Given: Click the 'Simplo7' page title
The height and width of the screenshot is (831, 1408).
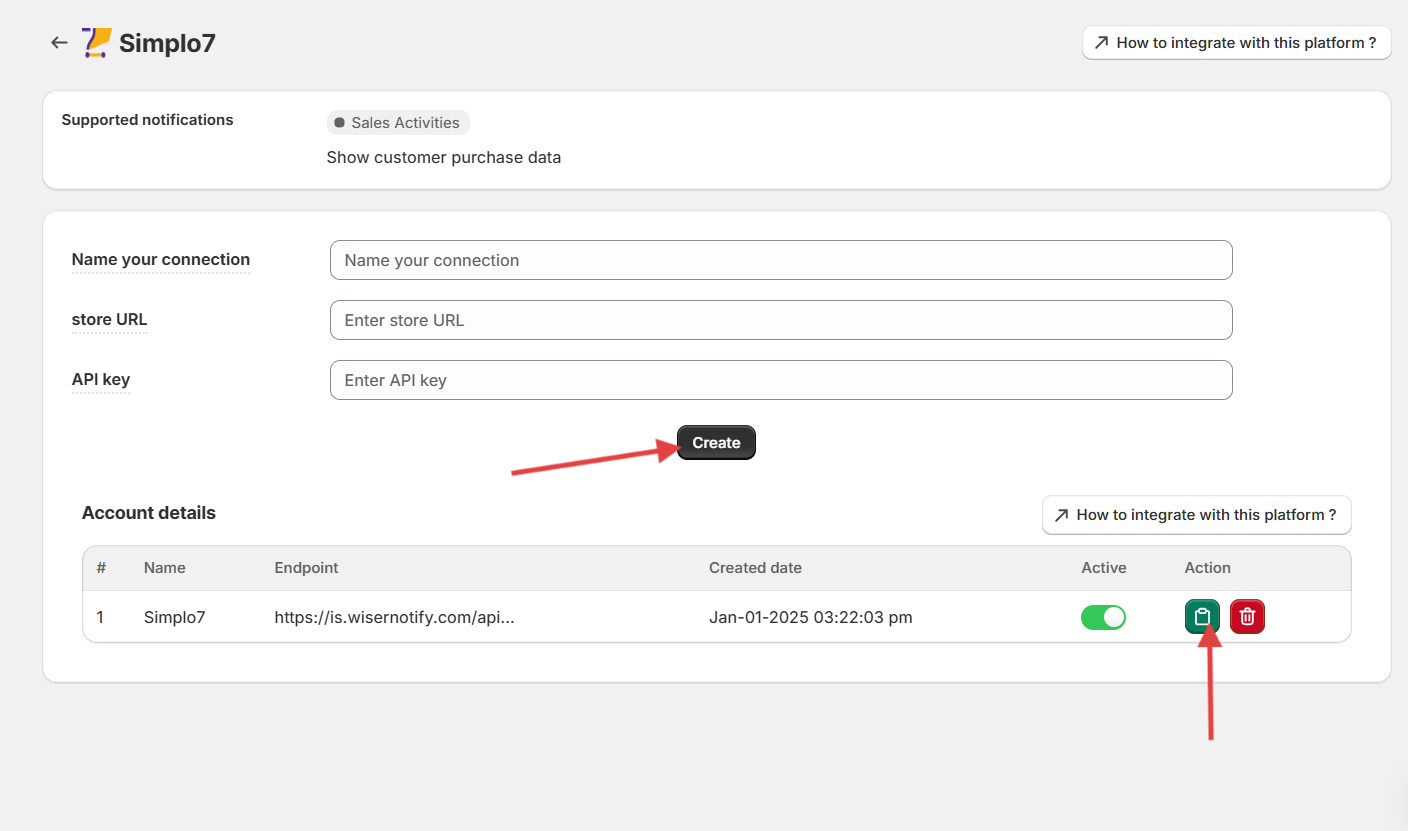Looking at the screenshot, I should [167, 43].
